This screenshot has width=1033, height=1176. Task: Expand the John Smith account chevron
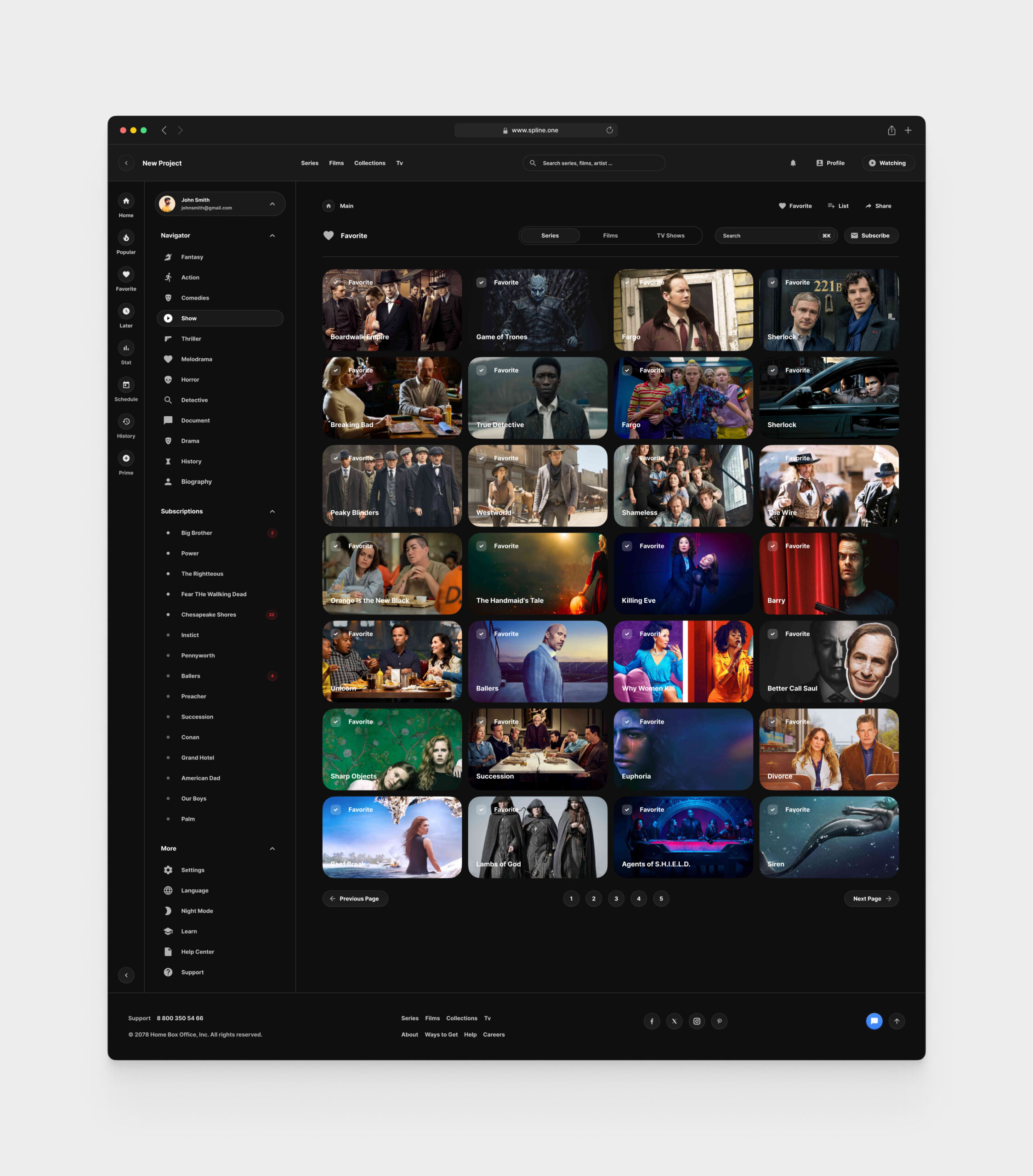(x=272, y=204)
